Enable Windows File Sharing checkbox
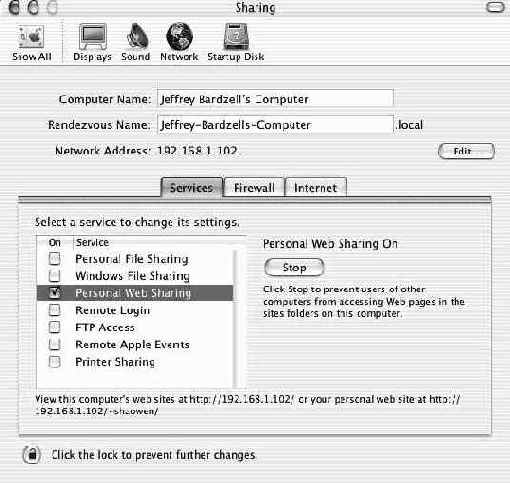The height and width of the screenshot is (483, 510). pyautogui.click(x=54, y=276)
